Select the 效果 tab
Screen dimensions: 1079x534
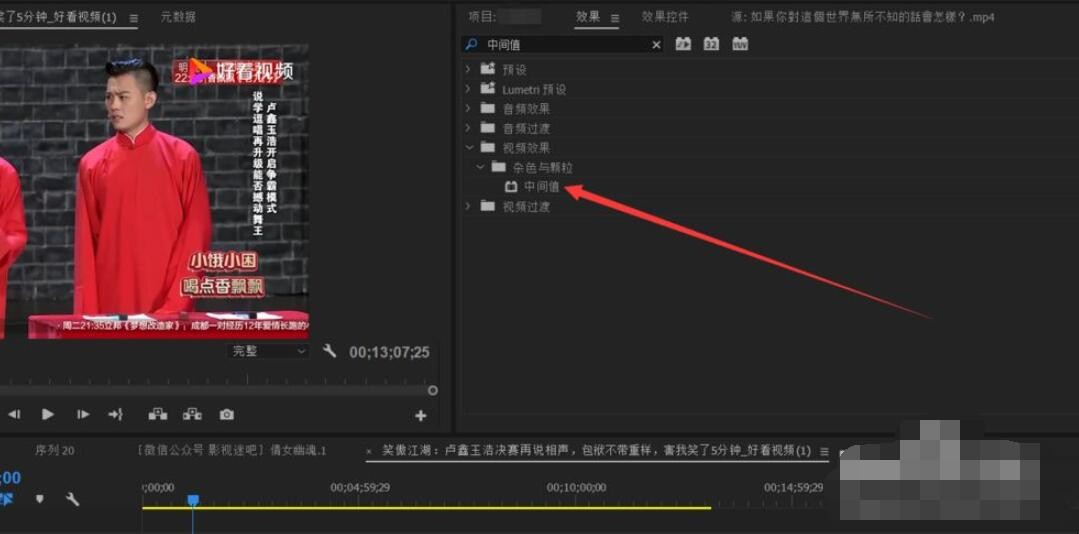pos(588,17)
